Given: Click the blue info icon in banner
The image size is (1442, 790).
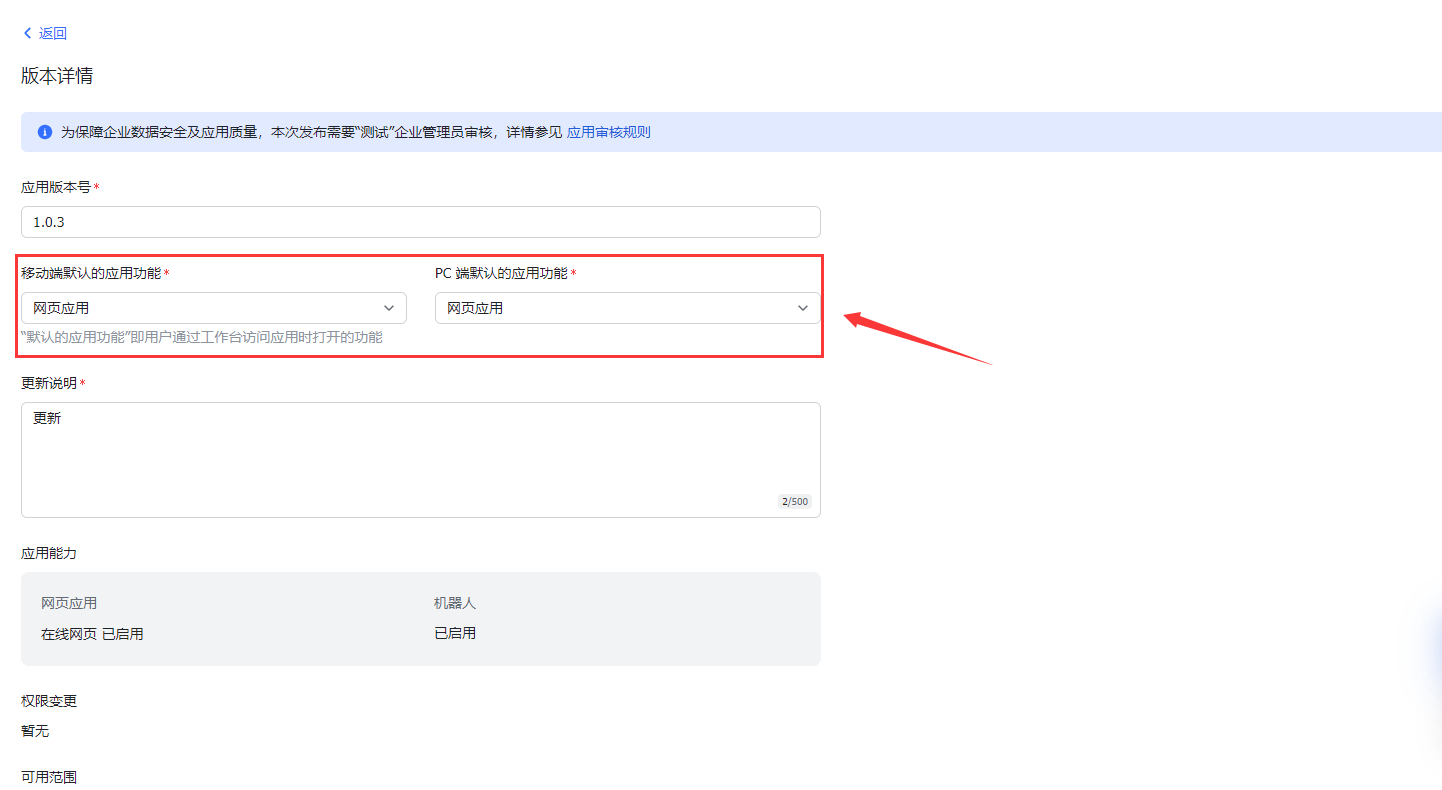Looking at the screenshot, I should 45,132.
